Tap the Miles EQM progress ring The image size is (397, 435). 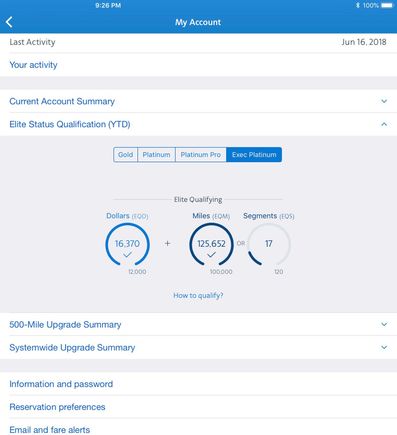pos(211,245)
